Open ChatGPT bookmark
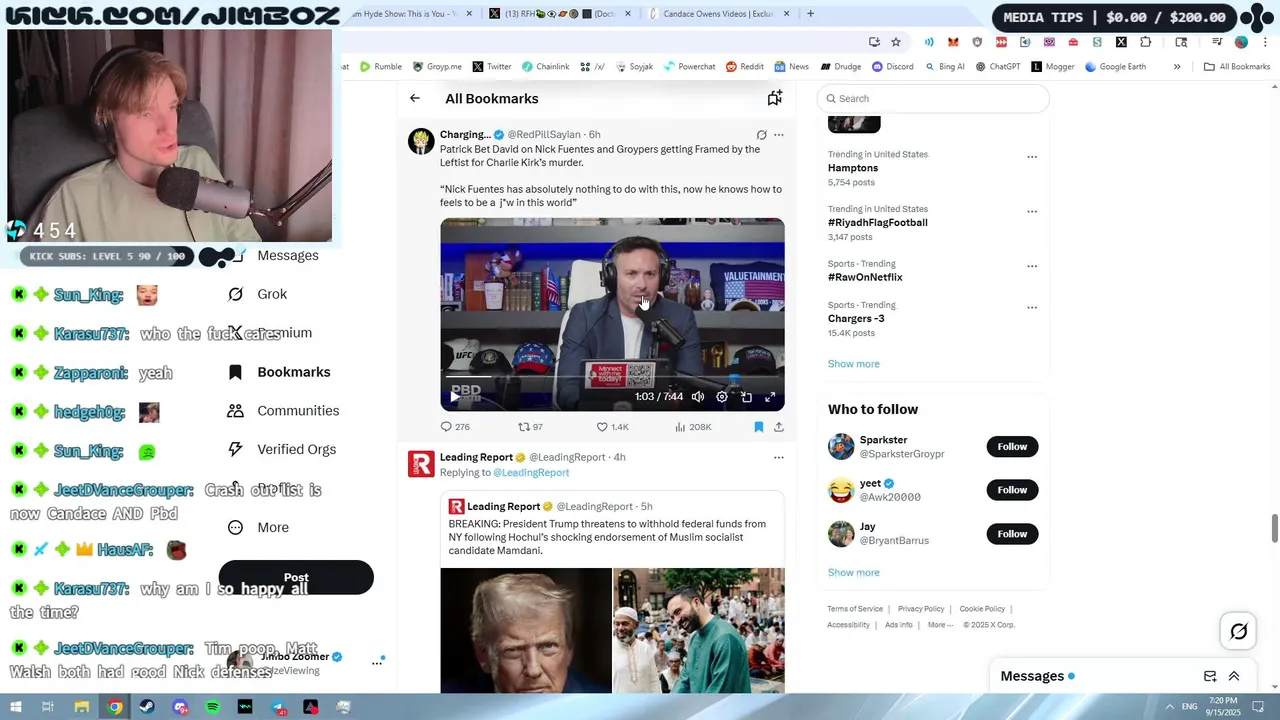Screen dimensions: 1280x720 pyautogui.click(x=997, y=67)
